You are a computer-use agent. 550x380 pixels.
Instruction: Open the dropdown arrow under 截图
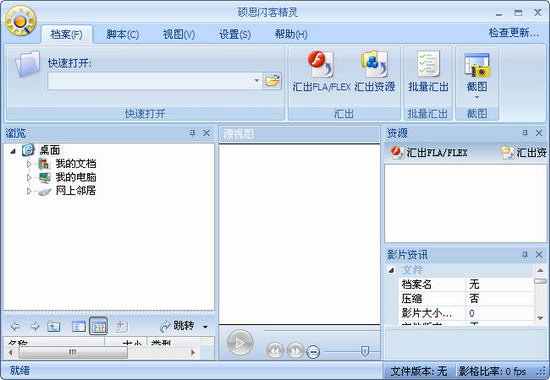click(x=477, y=97)
